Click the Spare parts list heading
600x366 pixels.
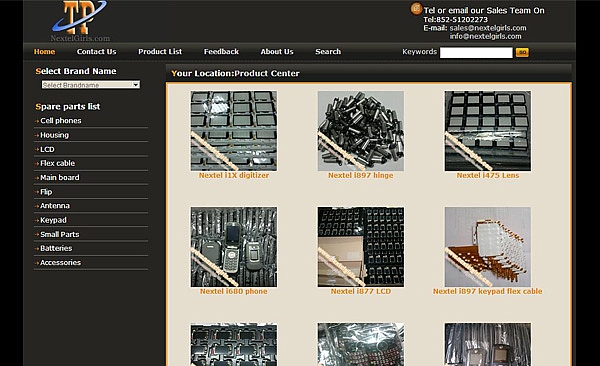pos(68,107)
